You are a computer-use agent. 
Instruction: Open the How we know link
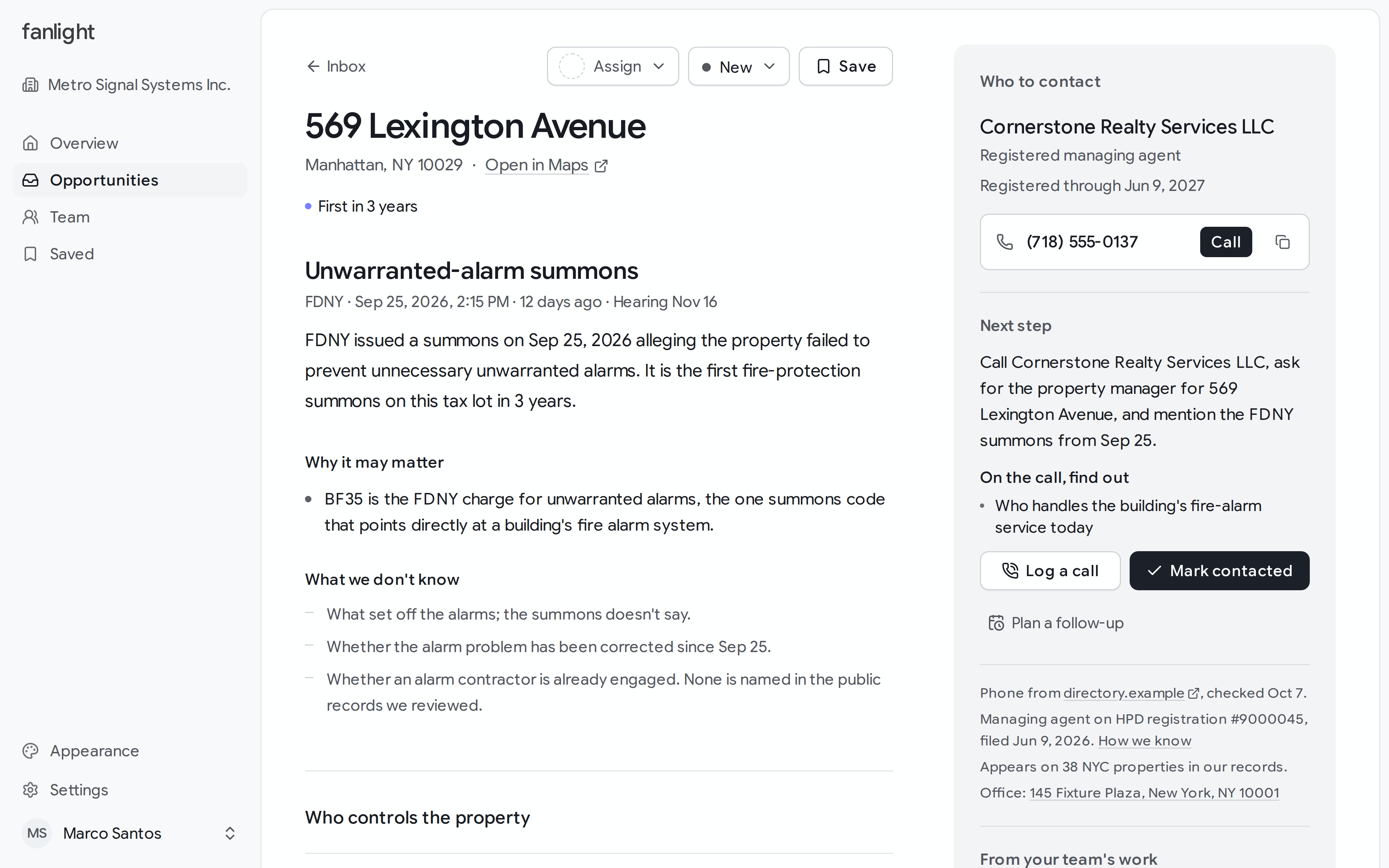point(1144,741)
